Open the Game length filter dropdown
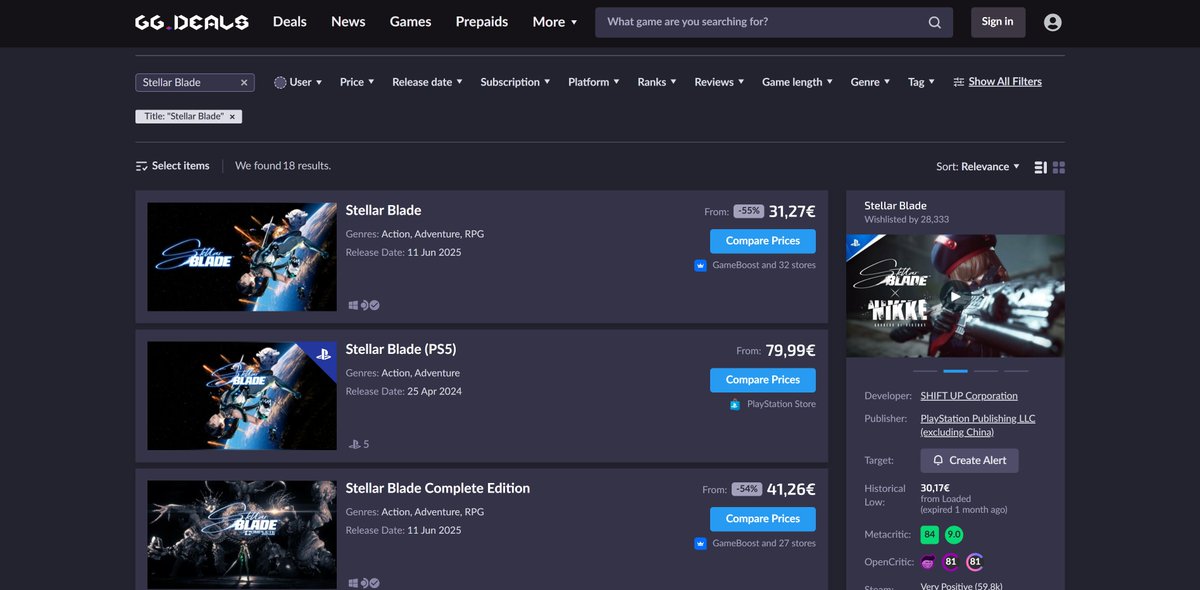This screenshot has width=1200, height=590. pos(798,82)
